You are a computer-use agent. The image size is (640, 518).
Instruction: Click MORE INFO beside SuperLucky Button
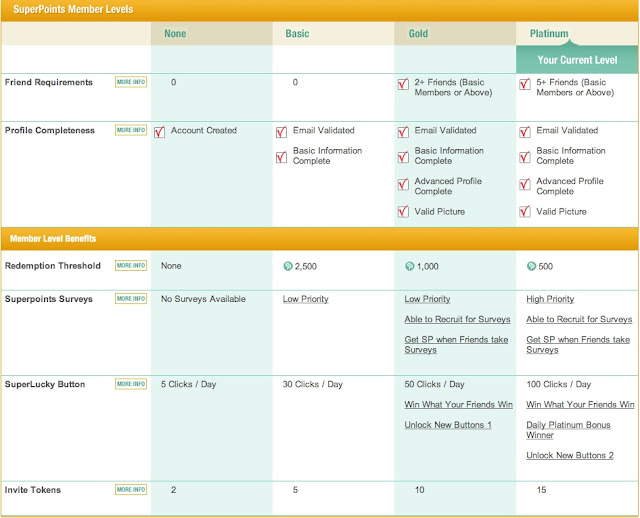(x=131, y=384)
